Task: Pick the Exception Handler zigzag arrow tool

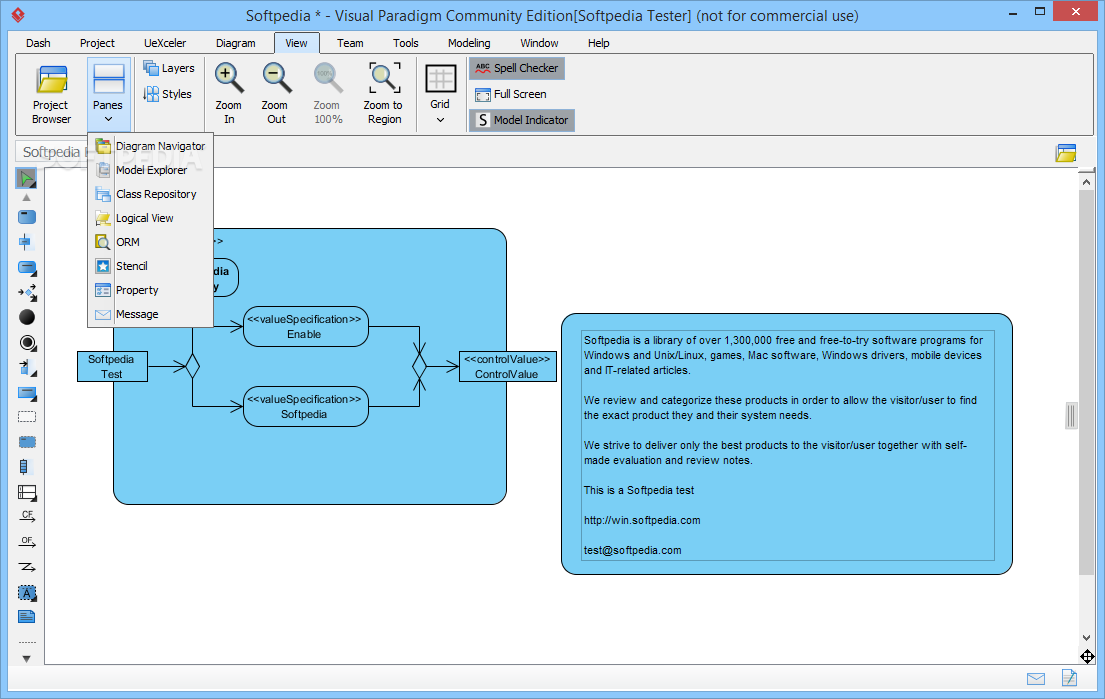Action: point(27,567)
